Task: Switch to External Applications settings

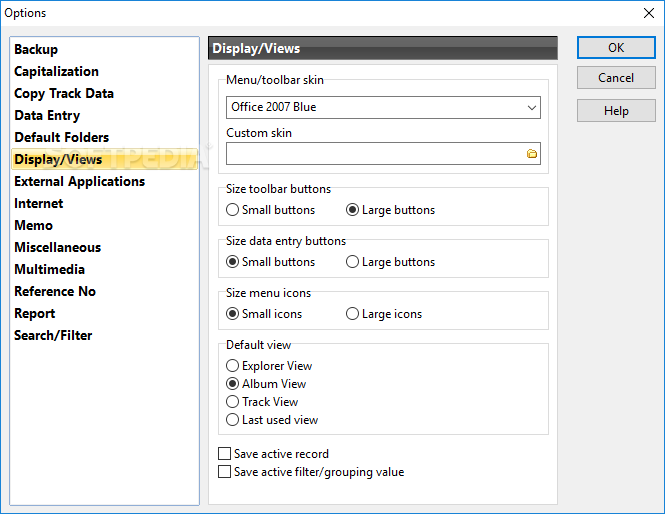Action: [79, 182]
